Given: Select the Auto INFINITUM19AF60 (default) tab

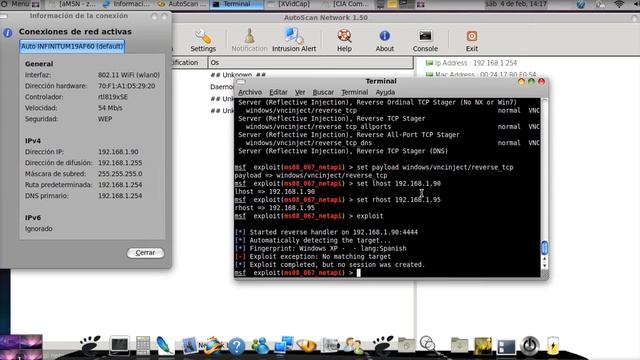Looking at the screenshot, I should (x=72, y=46).
